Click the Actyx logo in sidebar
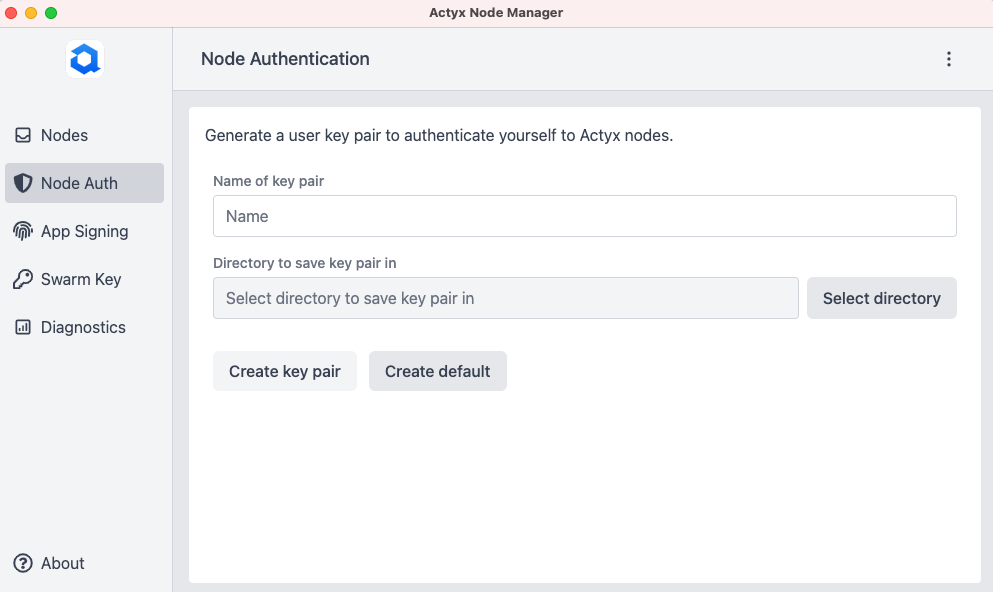 coord(85,60)
